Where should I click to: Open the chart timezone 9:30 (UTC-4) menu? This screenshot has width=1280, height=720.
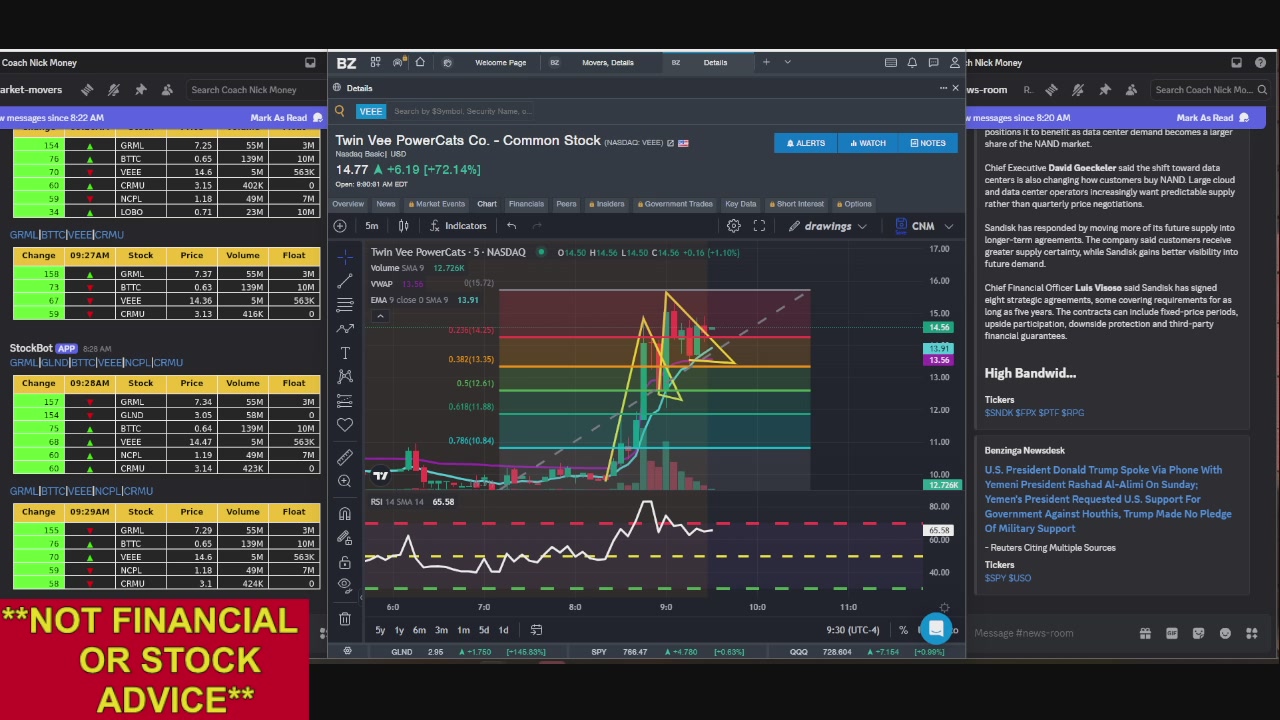pos(852,630)
